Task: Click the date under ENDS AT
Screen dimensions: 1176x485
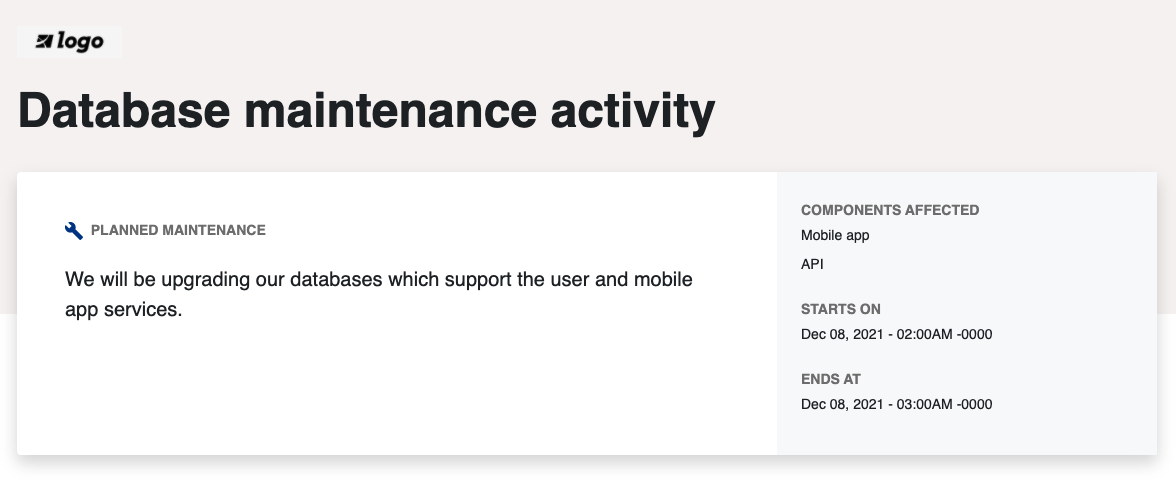Action: pos(841,405)
